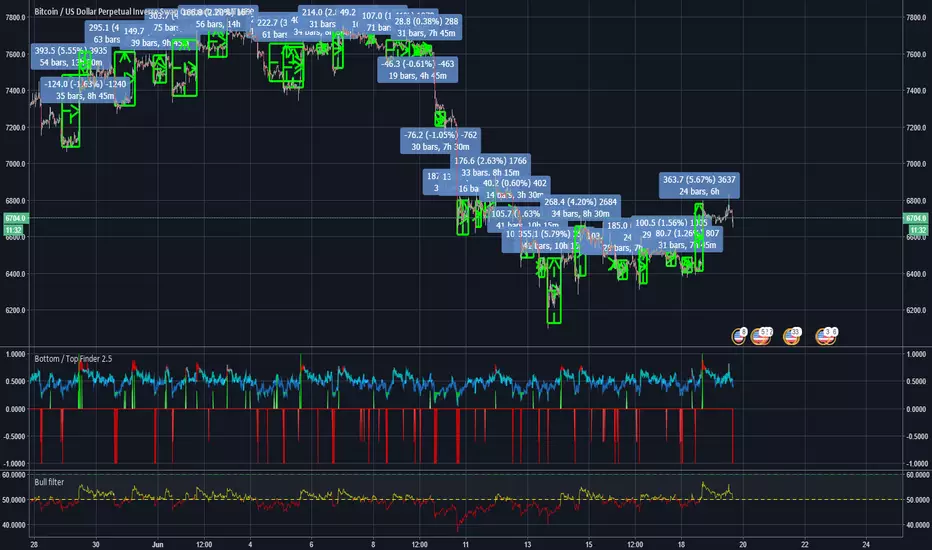Click the 24 date label on the time axis
932x550 pixels.
pyautogui.click(x=866, y=544)
